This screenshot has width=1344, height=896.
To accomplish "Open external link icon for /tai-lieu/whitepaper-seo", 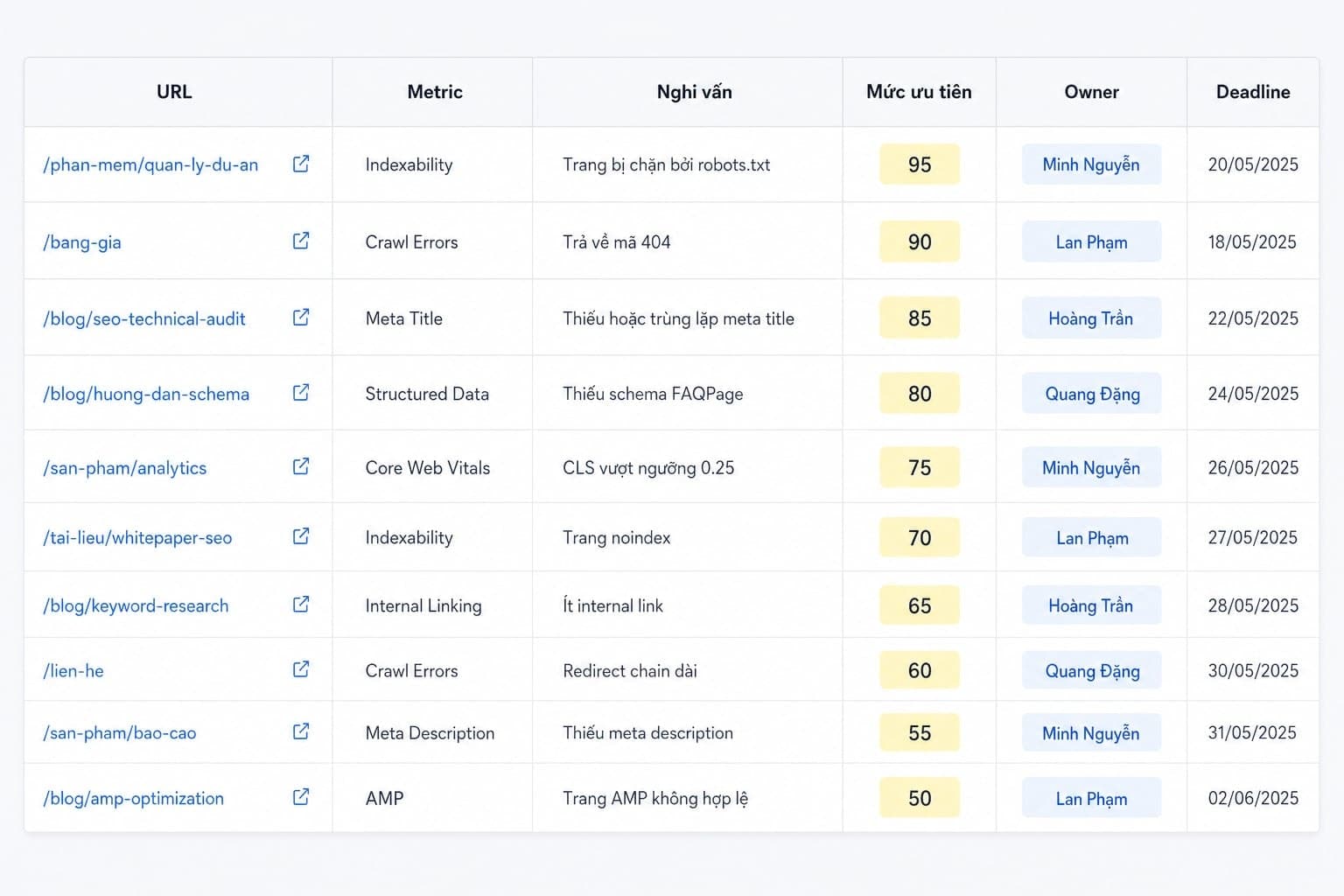I will tap(301, 536).
